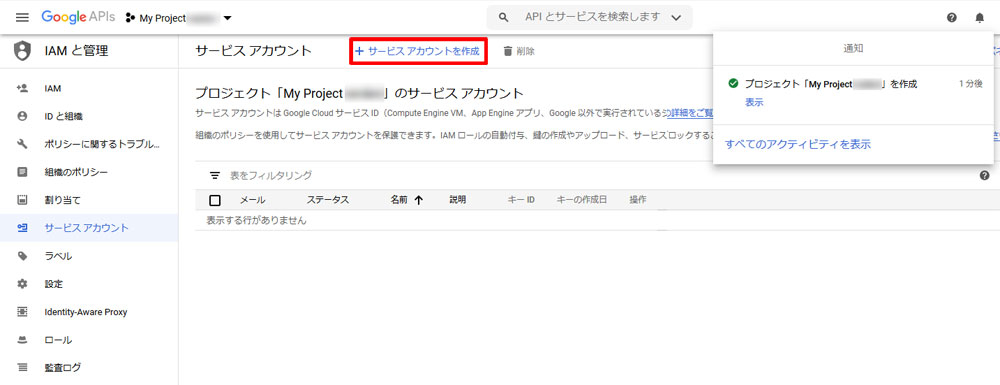Click 表示する行がありません empty row text
Viewport: 1000px width, 385px height.
coord(256,221)
